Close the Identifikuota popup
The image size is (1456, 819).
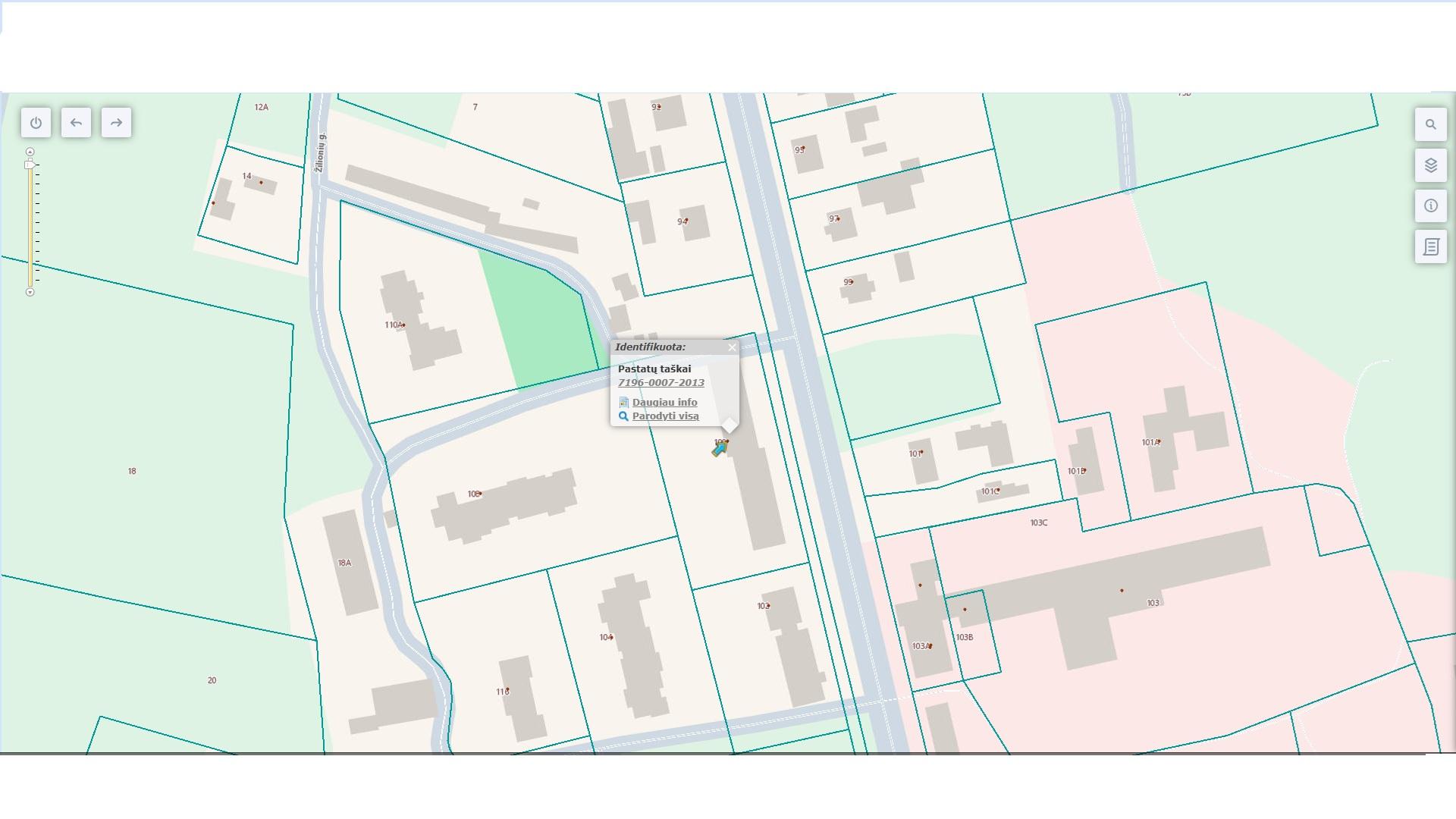click(732, 347)
